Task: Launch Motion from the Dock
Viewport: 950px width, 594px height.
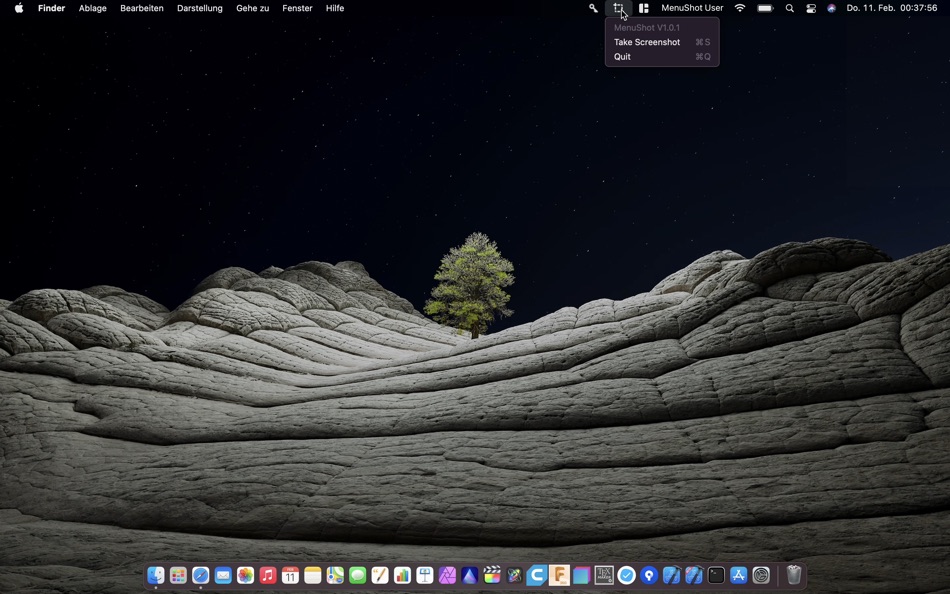Action: click(514, 575)
